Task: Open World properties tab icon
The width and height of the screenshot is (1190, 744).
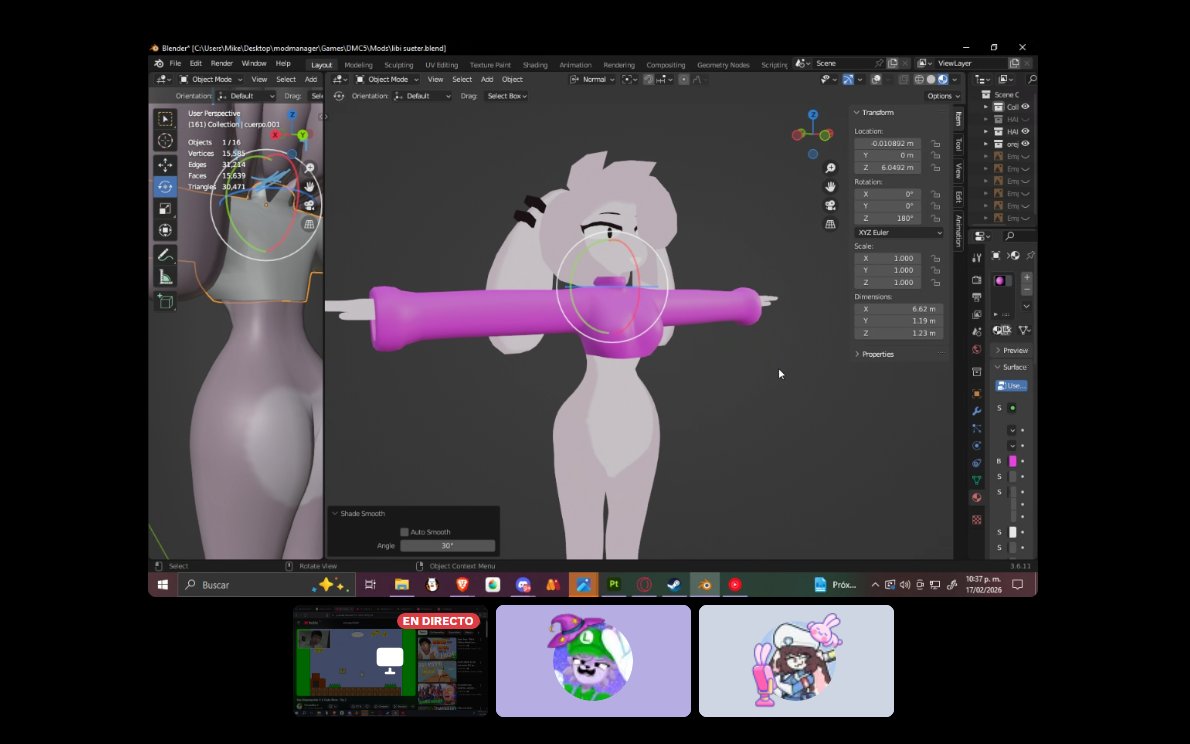Action: pos(977,350)
